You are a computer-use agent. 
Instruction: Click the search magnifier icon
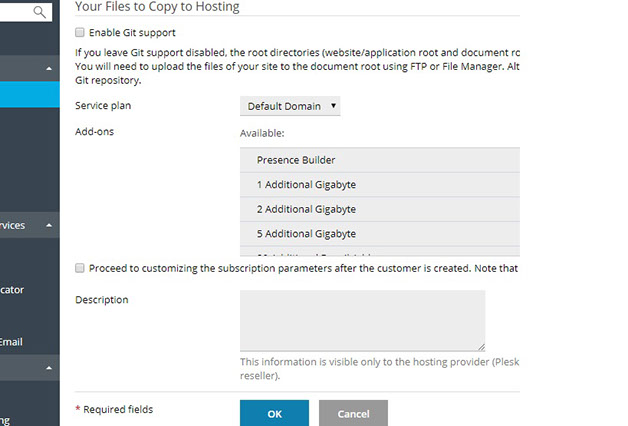pyautogui.click(x=40, y=12)
